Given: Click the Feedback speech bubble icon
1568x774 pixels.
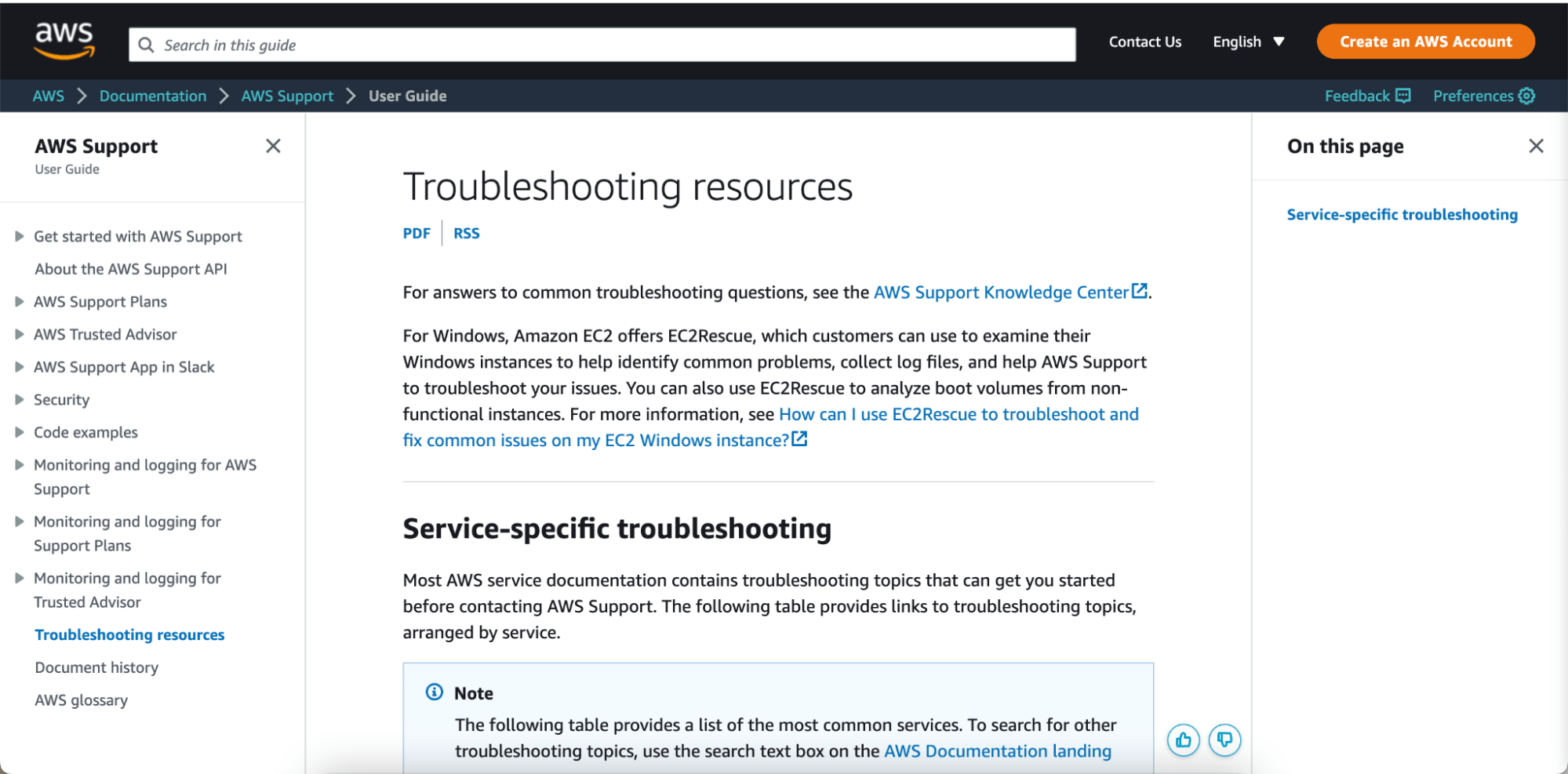Looking at the screenshot, I should click(1402, 95).
